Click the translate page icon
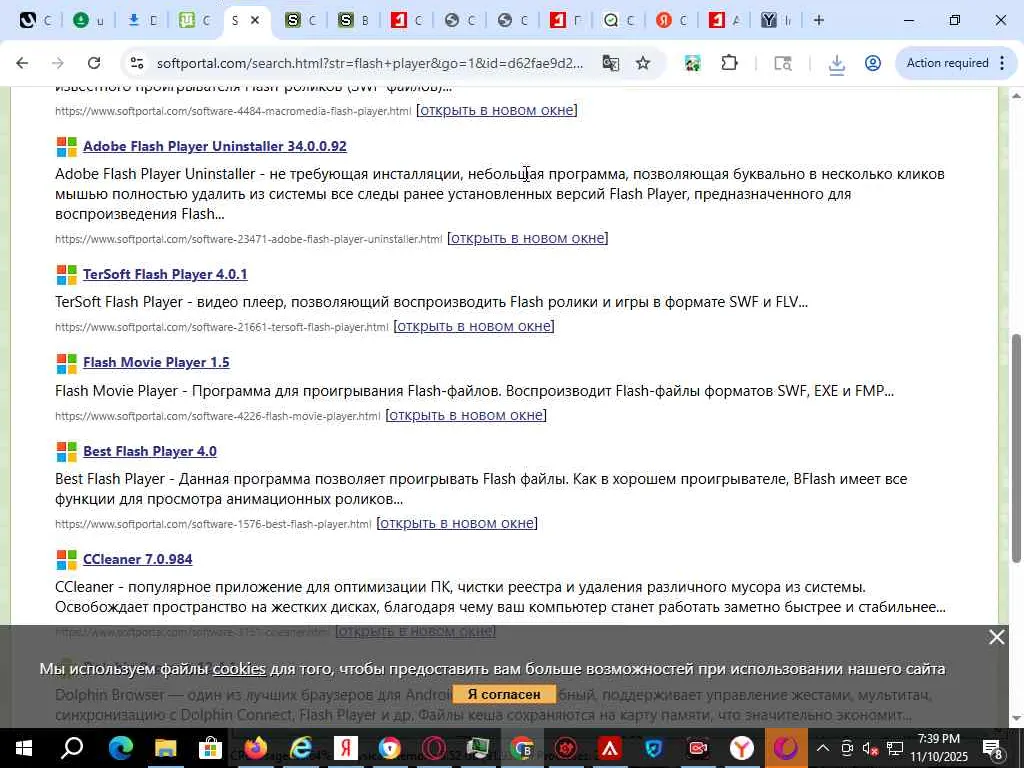Viewport: 1024px width, 768px height. [611, 63]
